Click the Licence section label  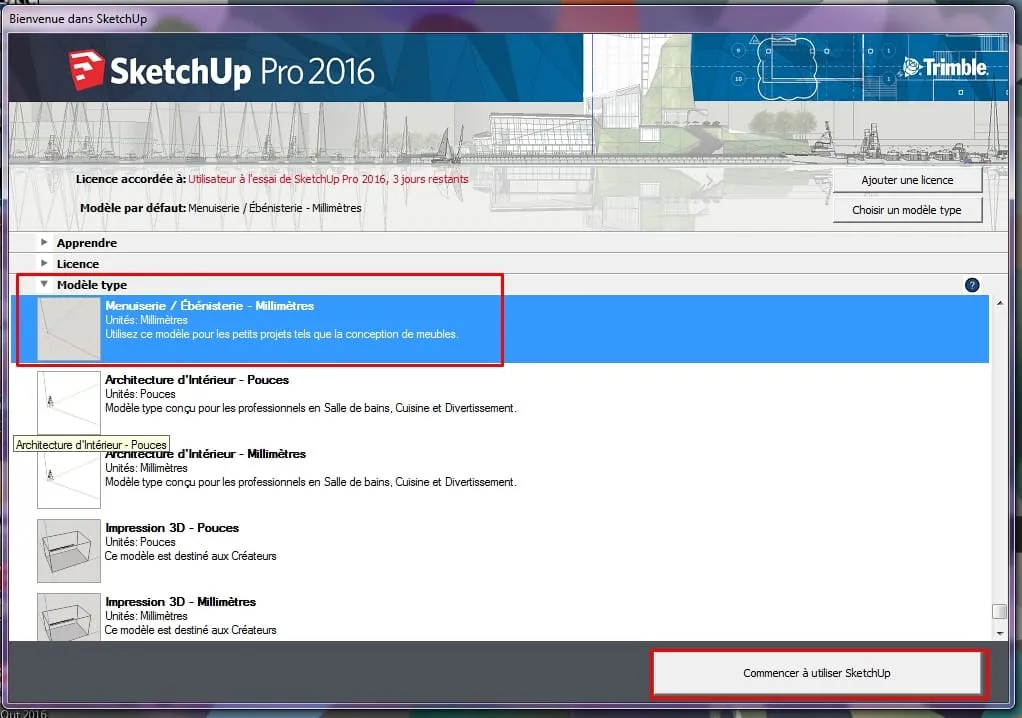coord(78,264)
